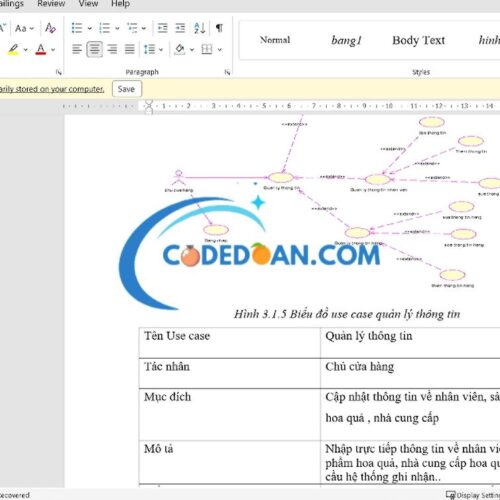
Task: Click the 'Recovered' status bar text
Action: [x=15, y=495]
